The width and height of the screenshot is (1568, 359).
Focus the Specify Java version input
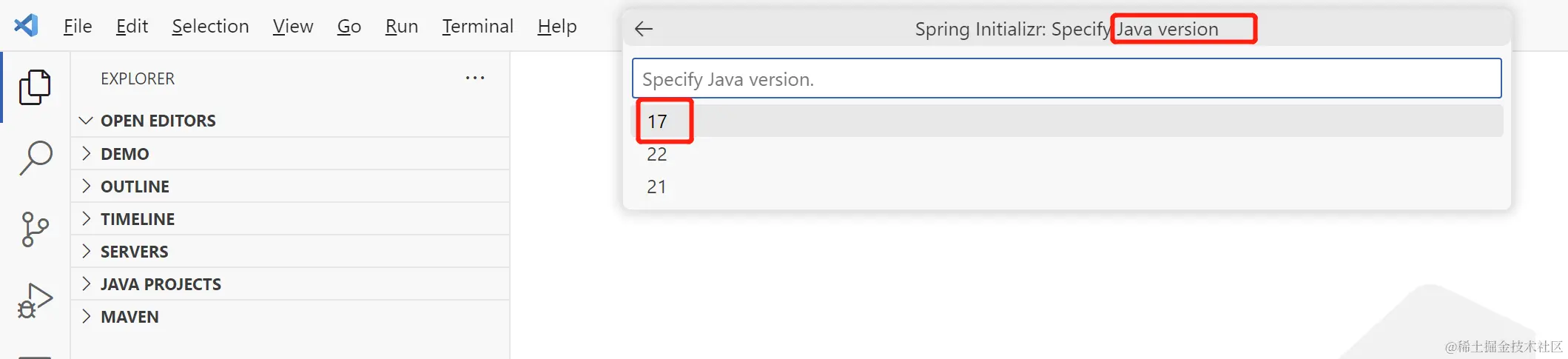(x=1066, y=79)
